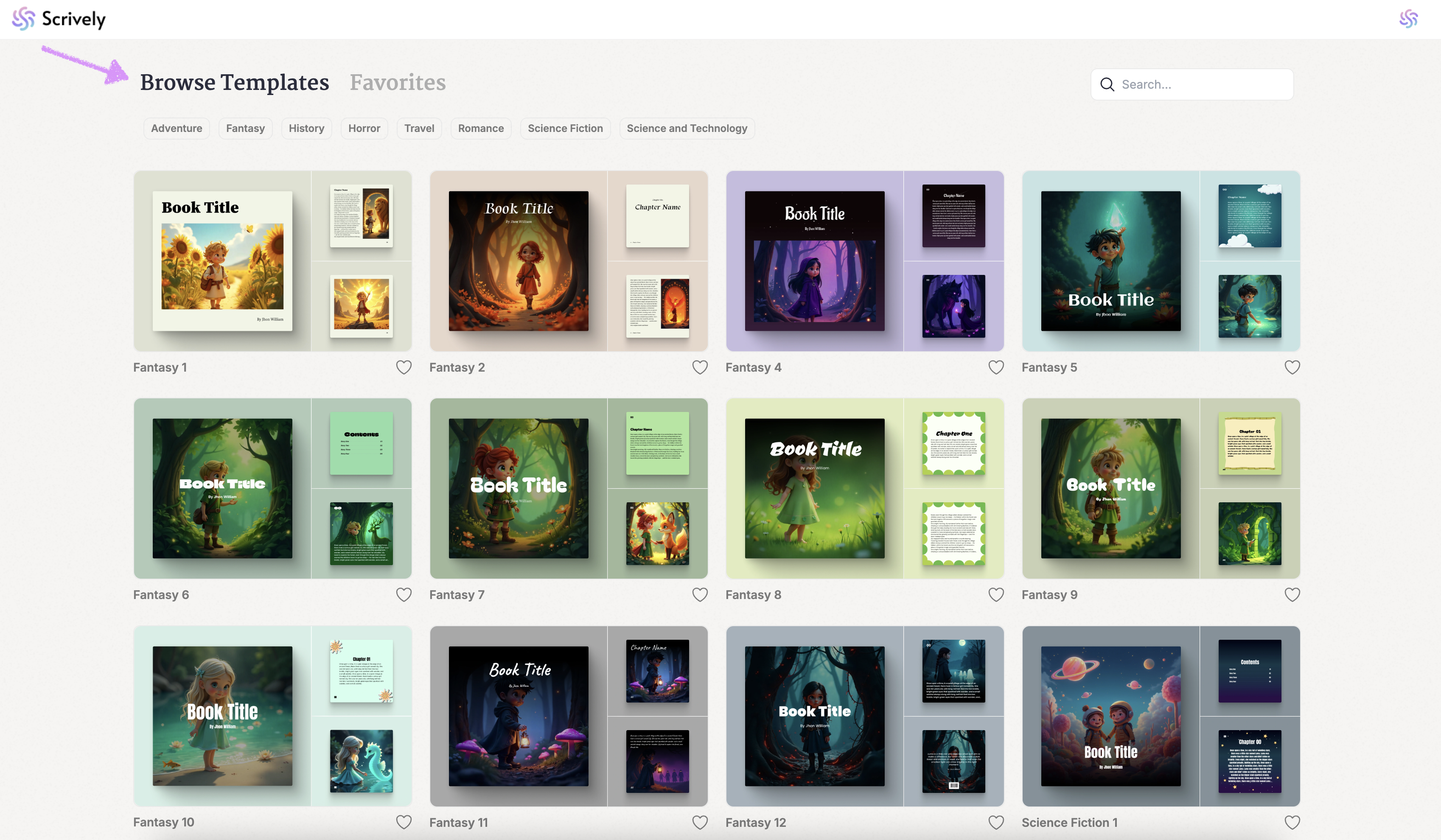This screenshot has height=840, width=1441.
Task: Favorite the Fantasy 1 template with the heart icon
Action: [404, 367]
